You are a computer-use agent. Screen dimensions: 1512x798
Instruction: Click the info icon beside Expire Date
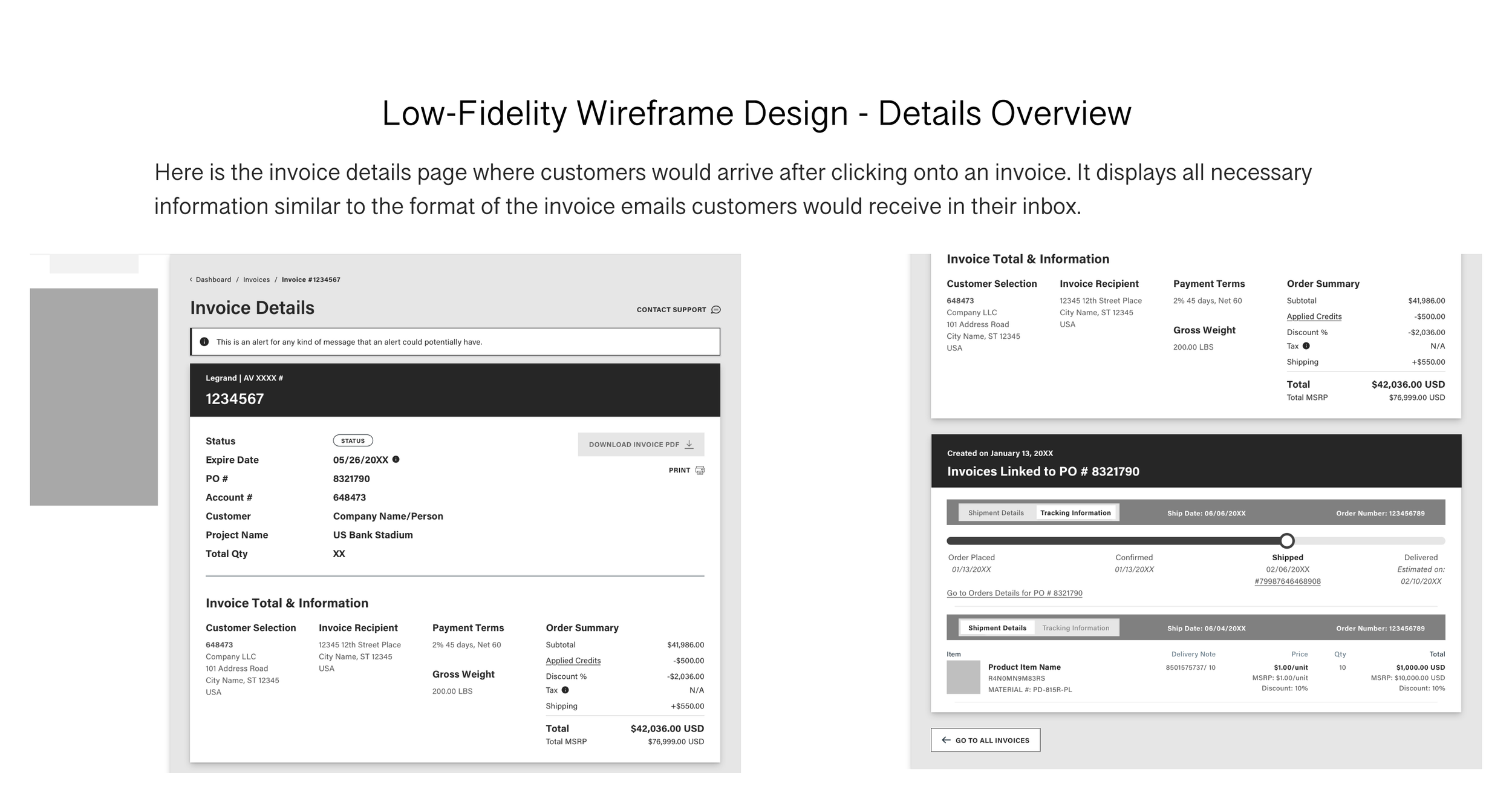[396, 459]
